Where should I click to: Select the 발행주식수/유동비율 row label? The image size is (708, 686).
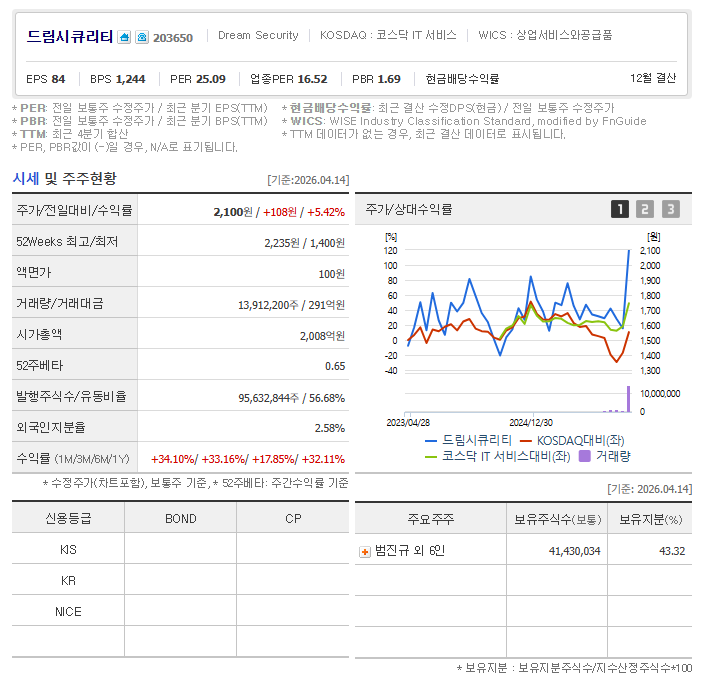tap(71, 396)
